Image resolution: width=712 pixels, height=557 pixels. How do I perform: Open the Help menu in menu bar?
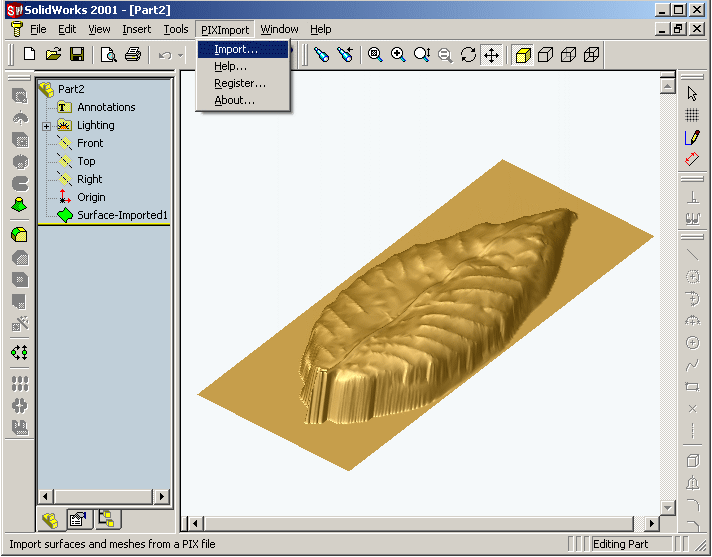coord(321,29)
